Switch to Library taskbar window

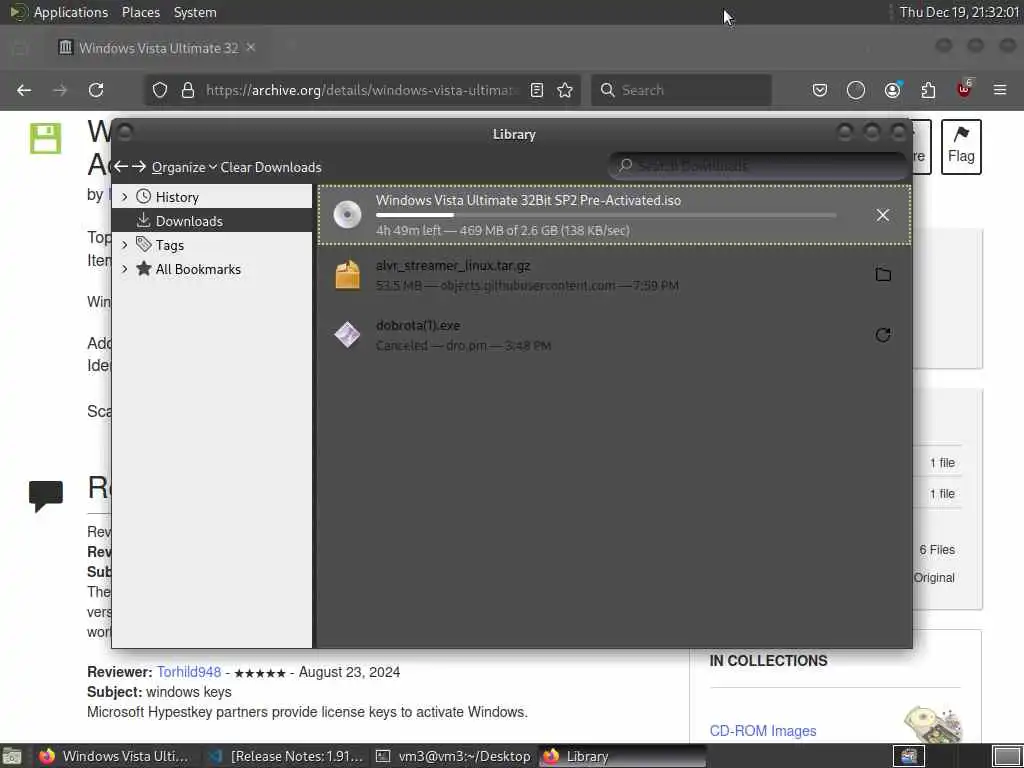(622, 756)
